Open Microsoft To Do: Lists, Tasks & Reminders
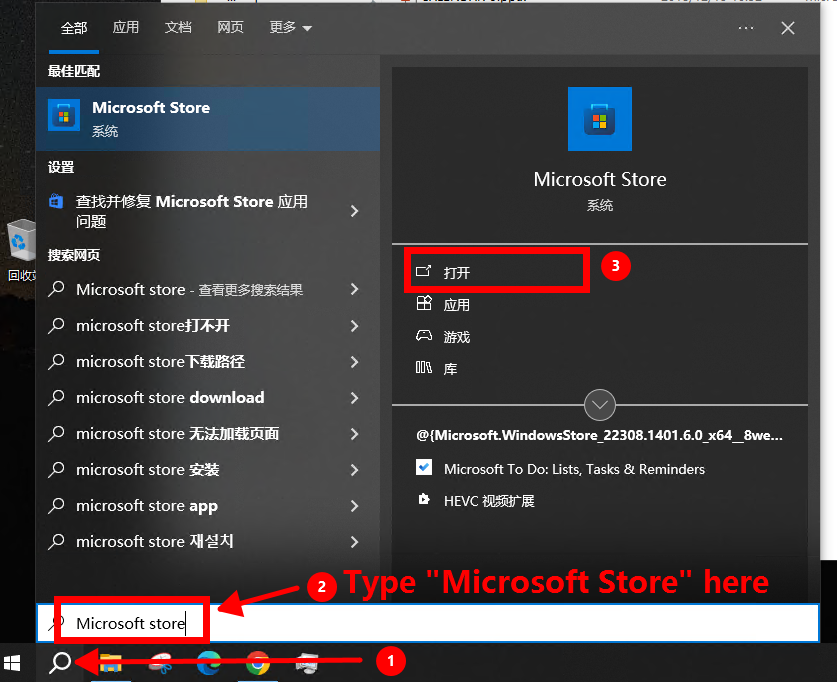The height and width of the screenshot is (682, 837). (574, 469)
